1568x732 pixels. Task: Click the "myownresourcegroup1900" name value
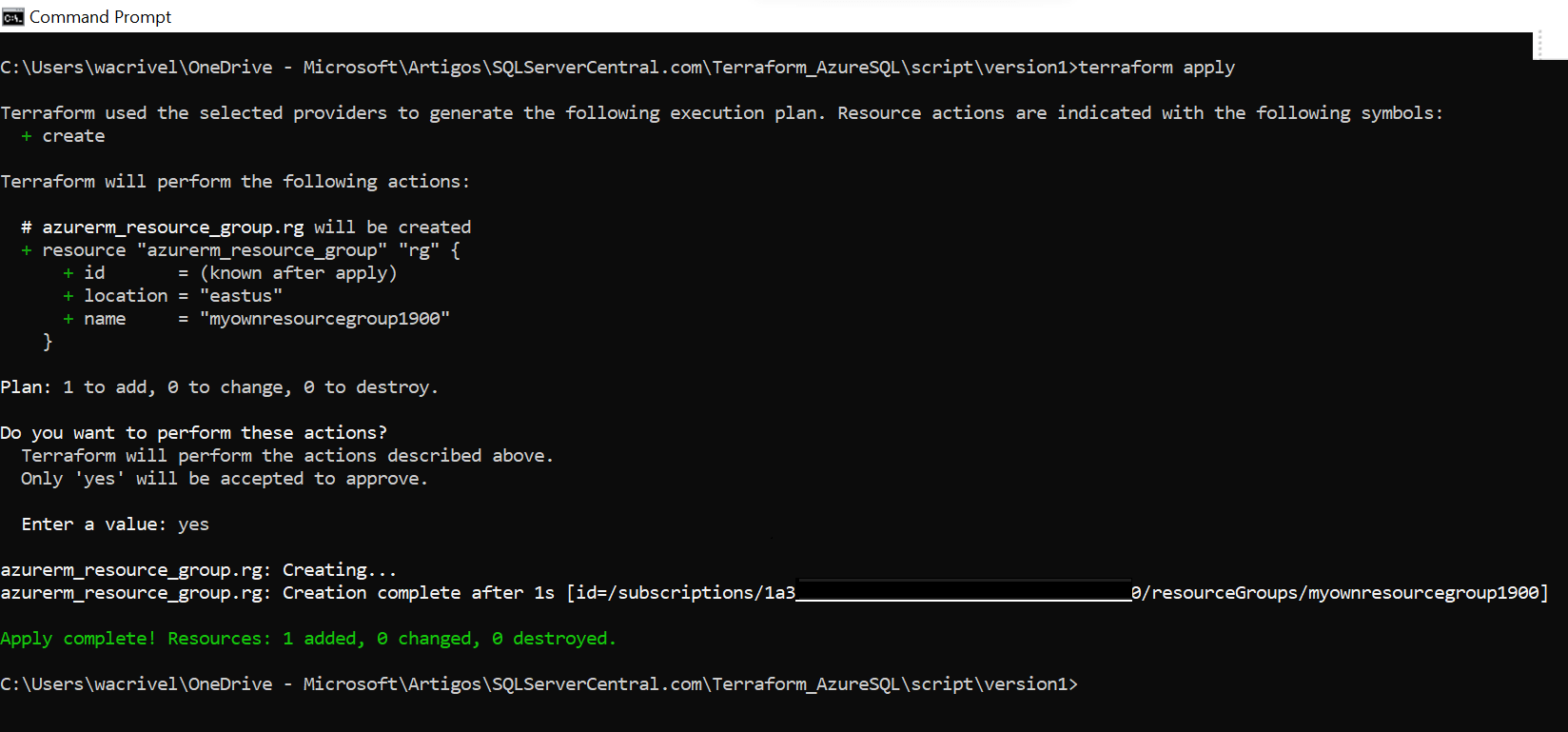tap(324, 319)
